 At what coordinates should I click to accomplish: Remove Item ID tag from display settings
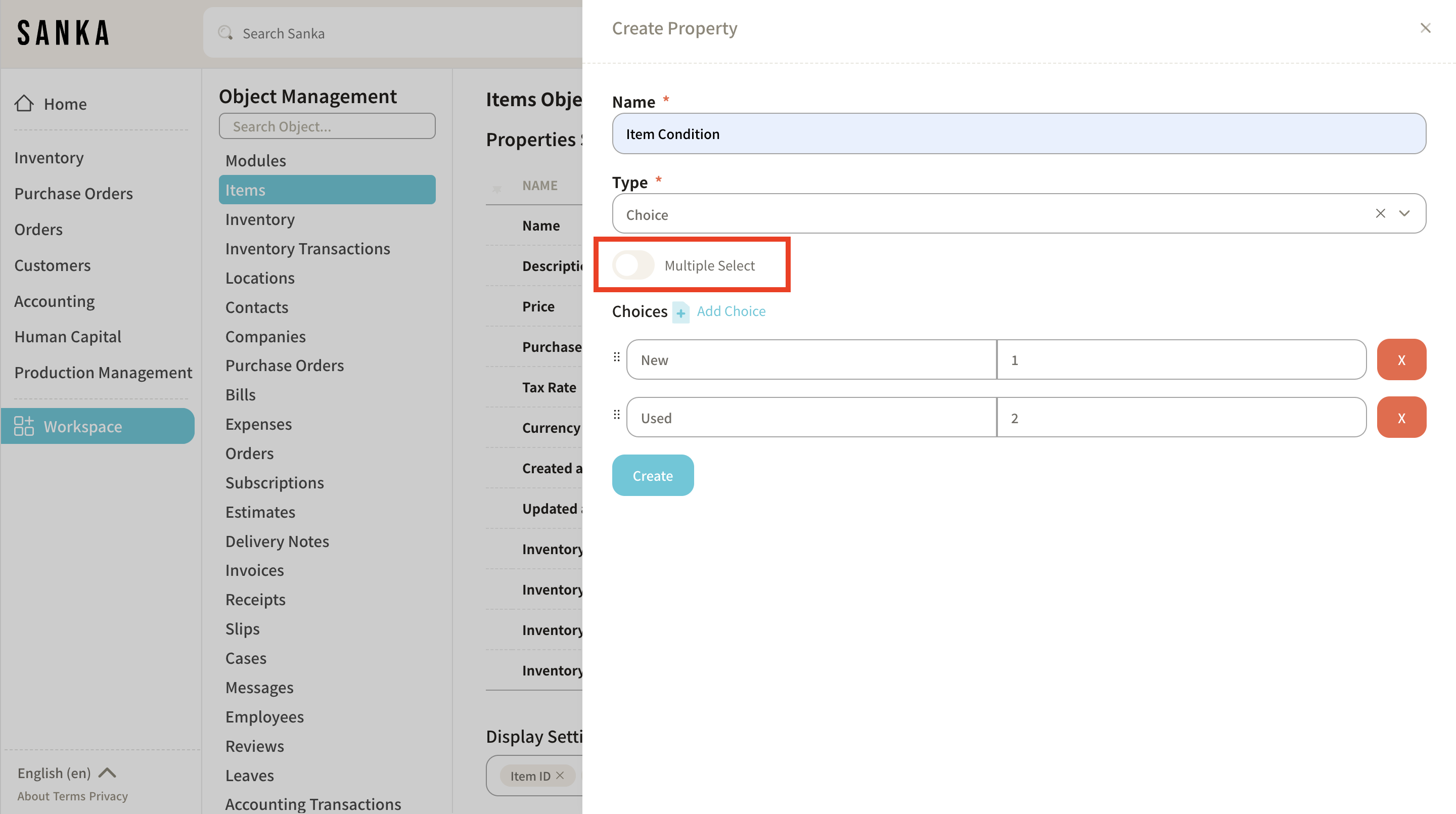[x=560, y=776]
